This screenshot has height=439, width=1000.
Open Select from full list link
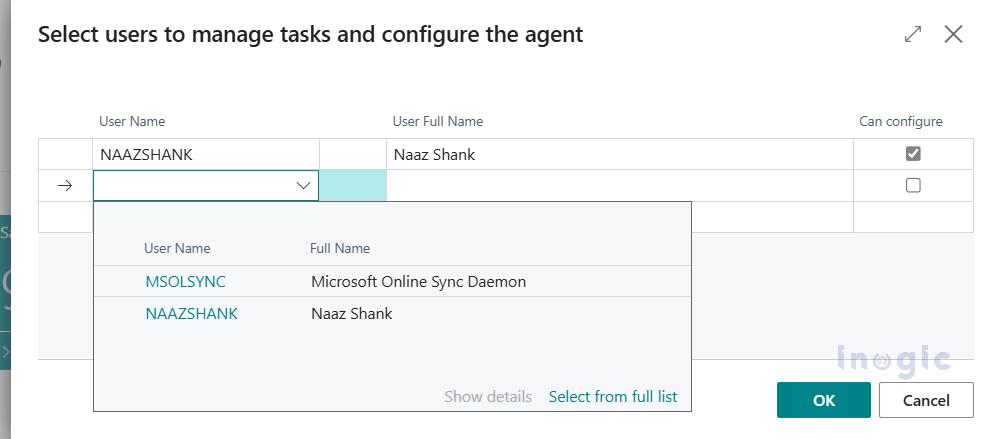tap(612, 396)
